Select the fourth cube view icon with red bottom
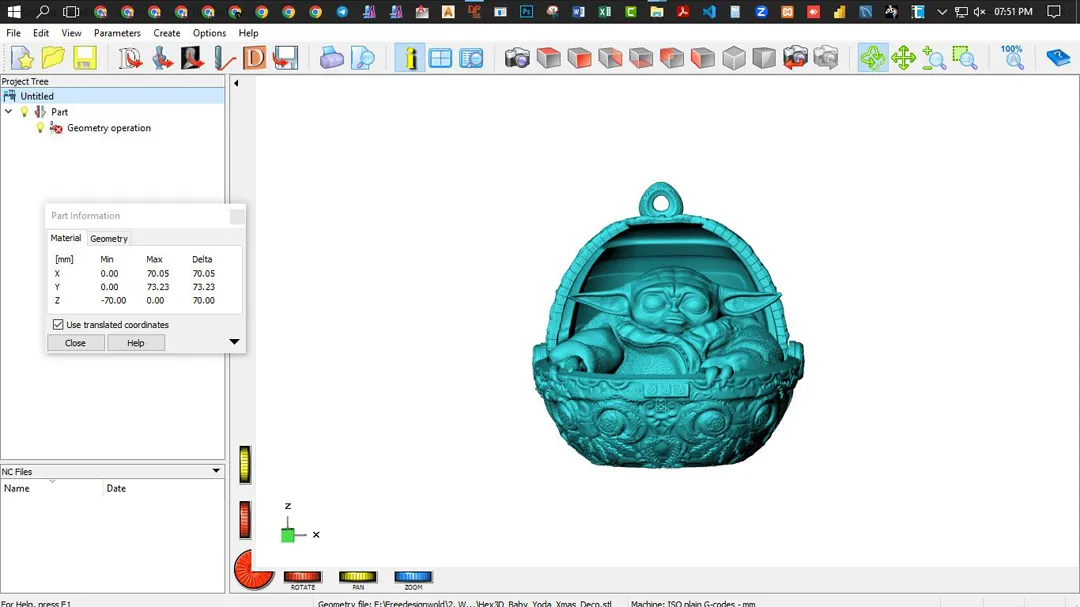 click(641, 59)
